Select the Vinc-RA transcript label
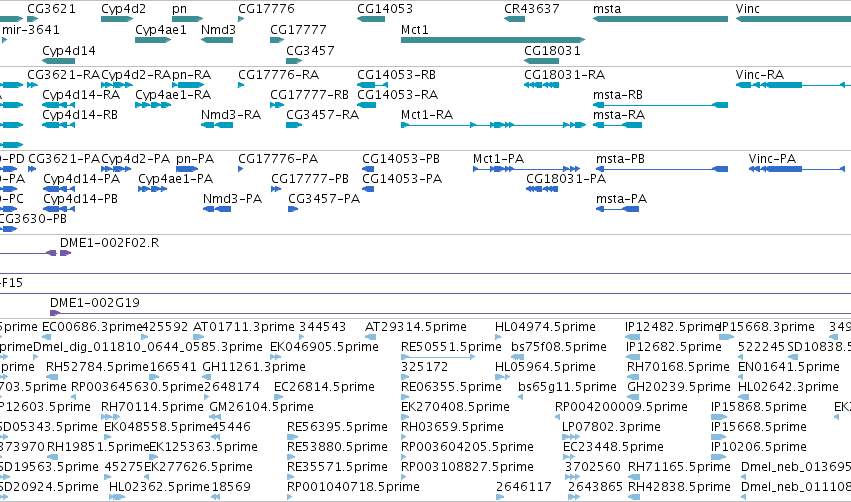 (760, 75)
